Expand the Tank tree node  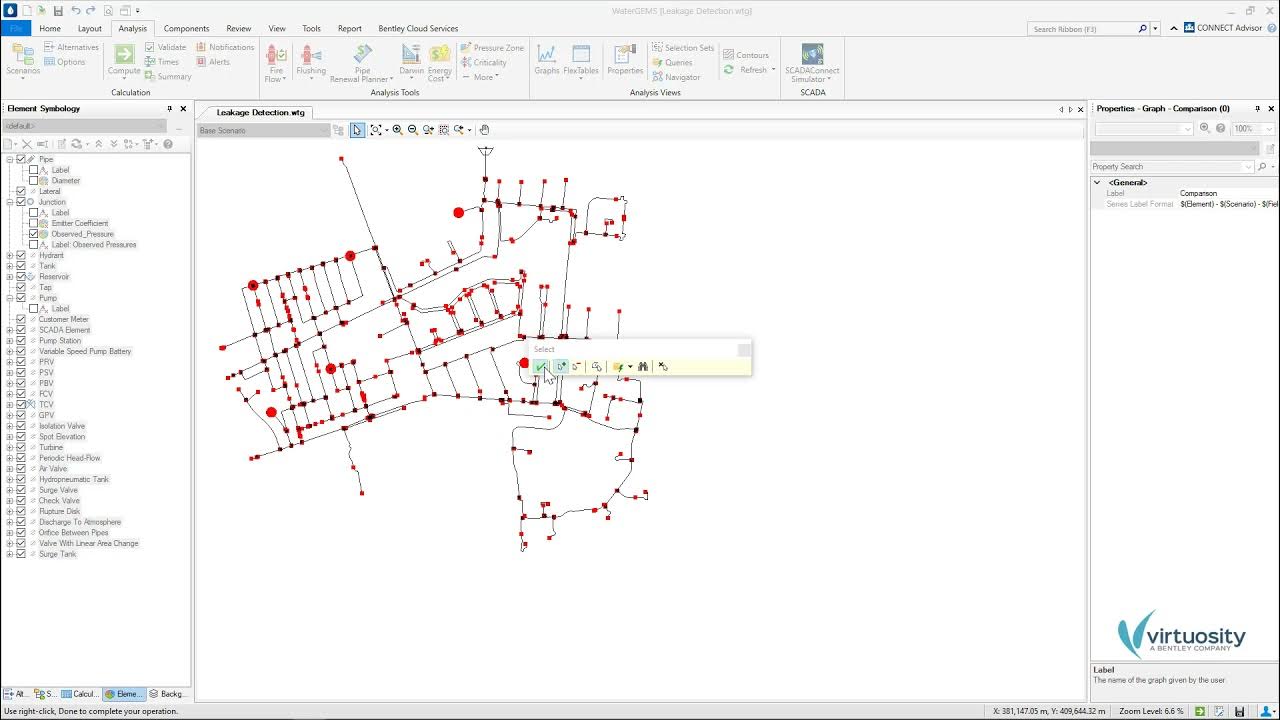click(10, 266)
